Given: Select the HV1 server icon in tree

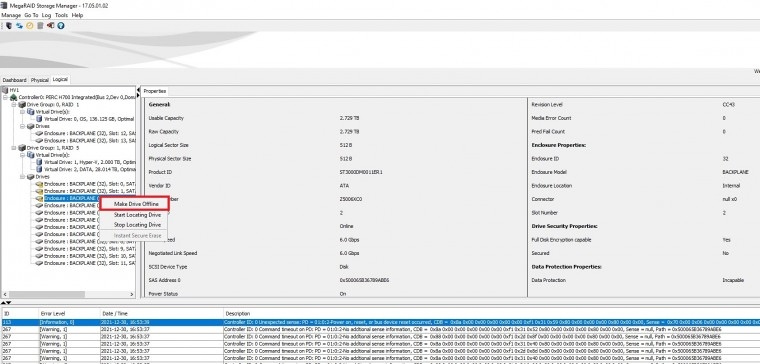Looking at the screenshot, I should tap(5, 90).
